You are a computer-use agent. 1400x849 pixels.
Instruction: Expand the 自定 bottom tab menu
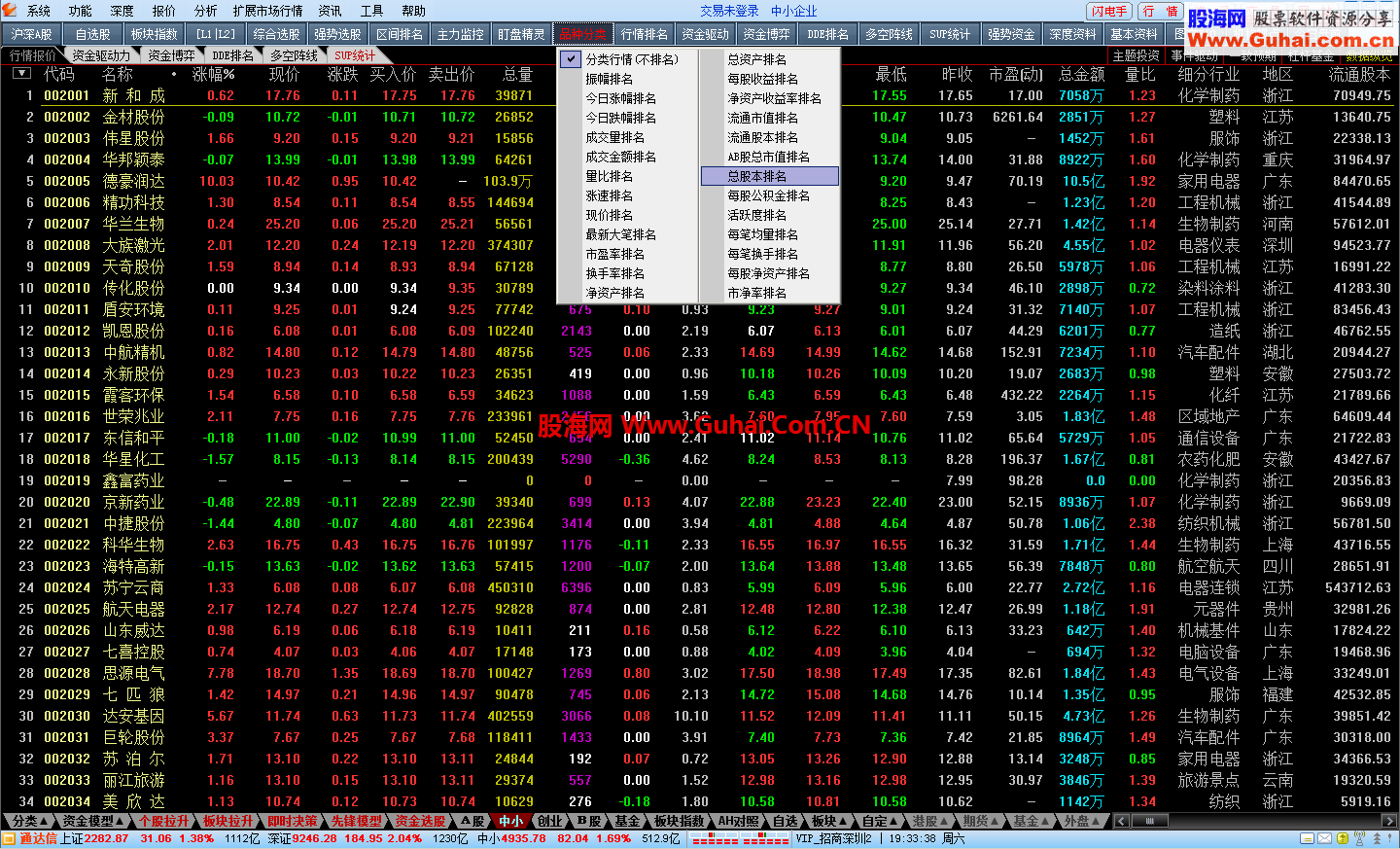pos(881,822)
